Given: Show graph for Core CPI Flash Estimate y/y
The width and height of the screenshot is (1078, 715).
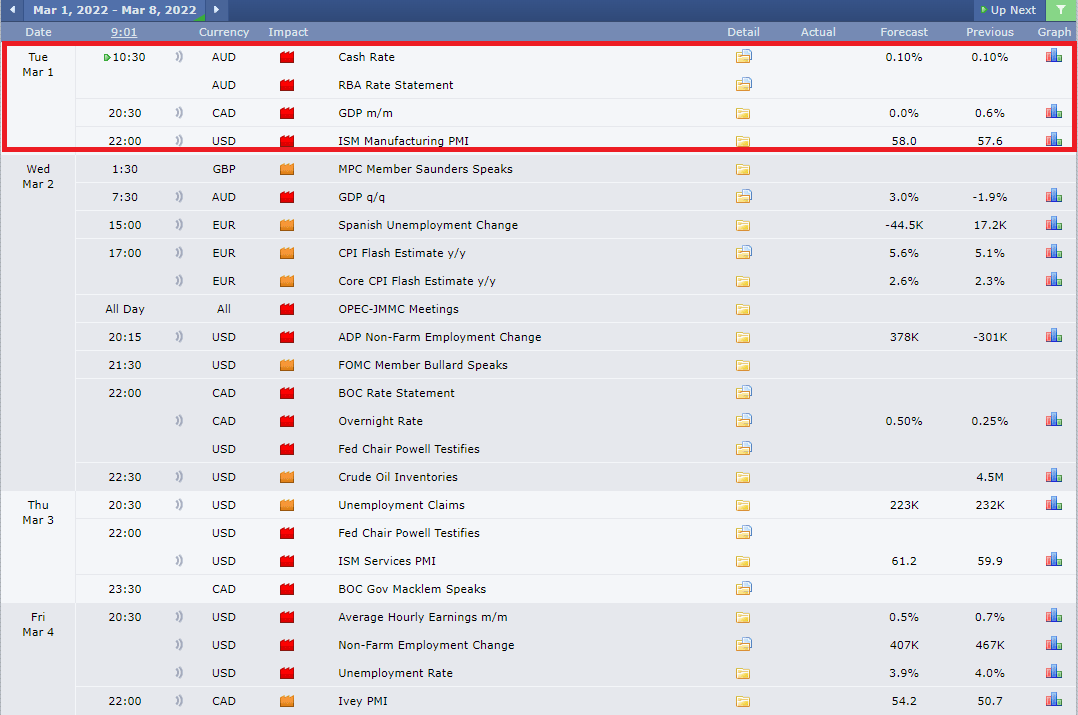Looking at the screenshot, I should coord(1054,279).
